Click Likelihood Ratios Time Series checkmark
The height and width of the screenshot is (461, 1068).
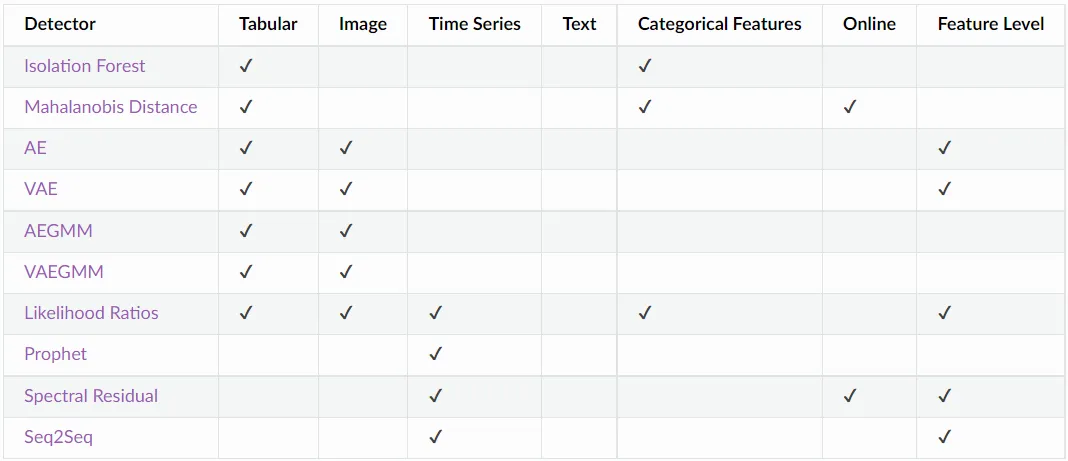point(436,313)
